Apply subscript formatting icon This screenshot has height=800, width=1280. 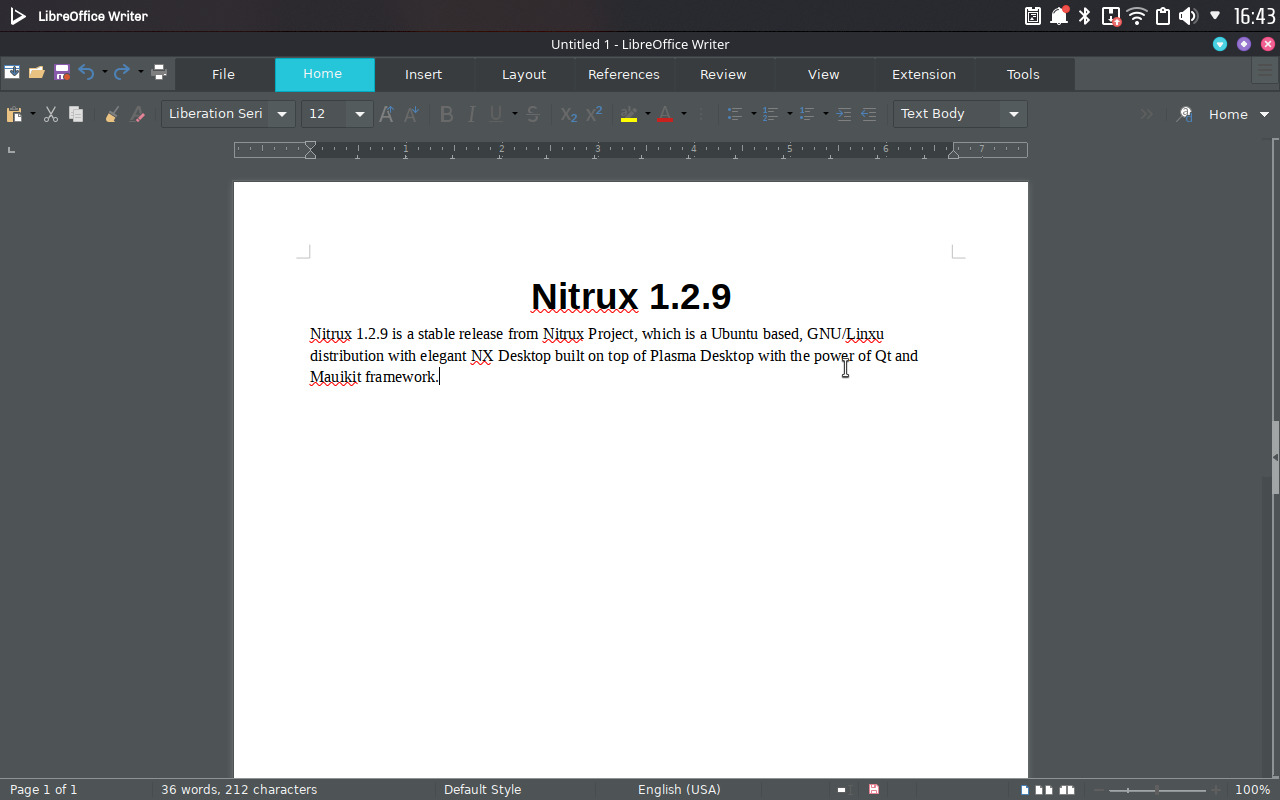(568, 114)
